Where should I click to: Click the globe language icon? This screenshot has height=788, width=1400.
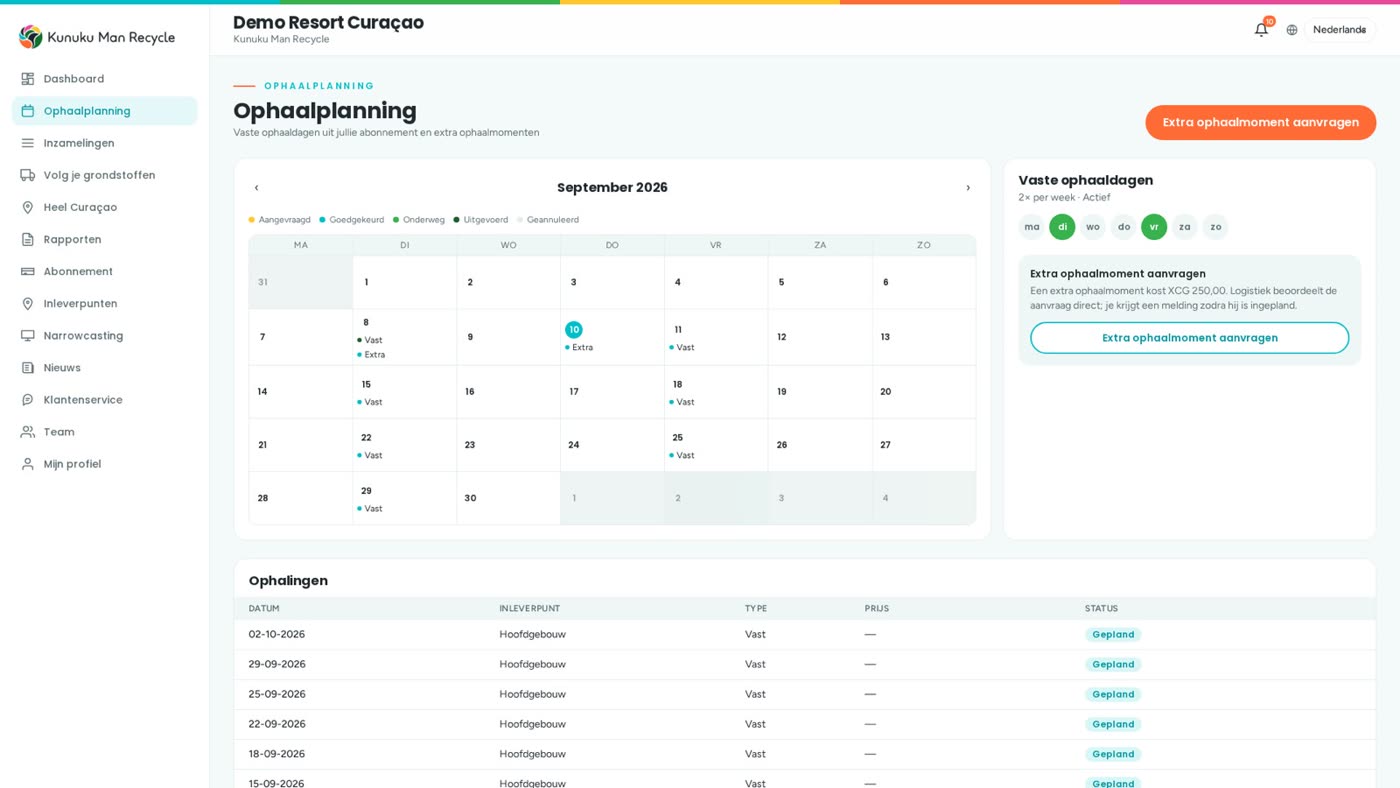pos(1292,30)
